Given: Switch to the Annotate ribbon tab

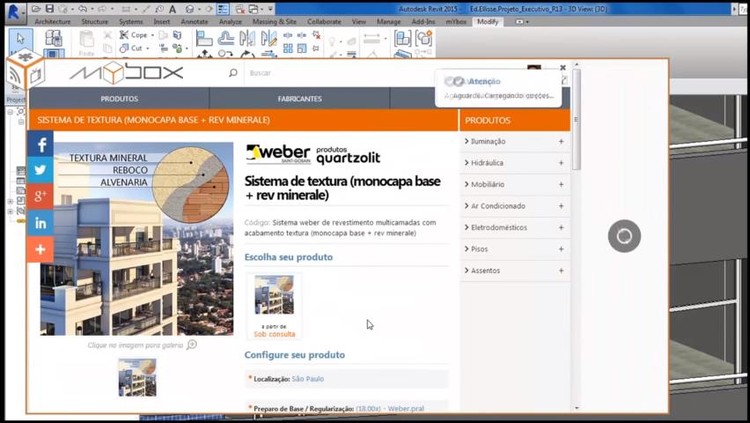Looking at the screenshot, I should [194, 22].
